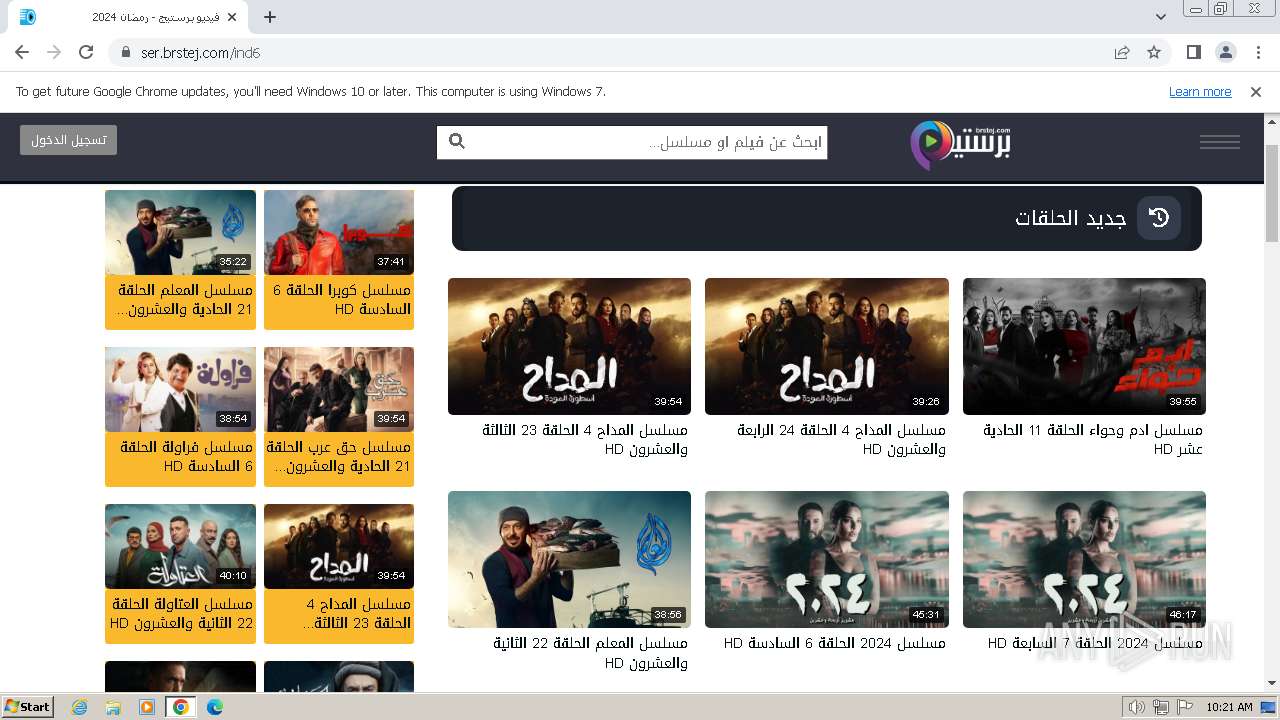The width and height of the screenshot is (1280, 720).
Task: Click the clock icon beside جديد الحلقات
Action: (x=1159, y=218)
